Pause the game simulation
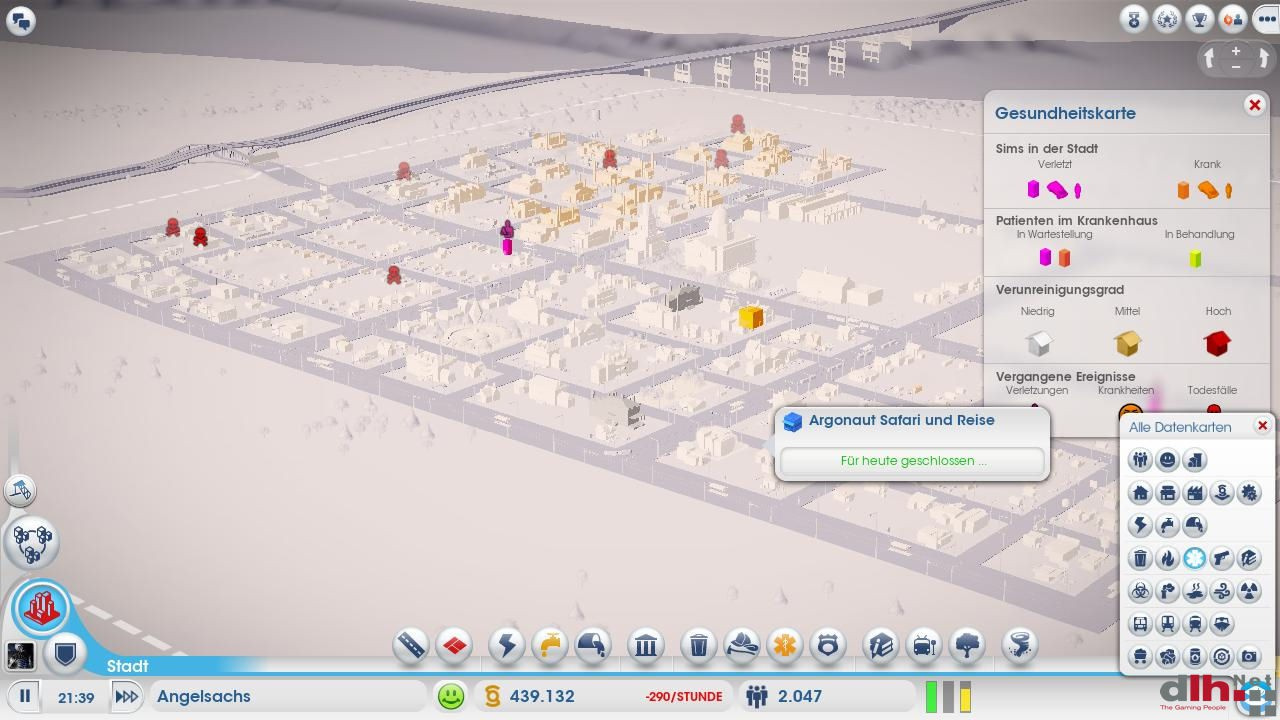This screenshot has height=720, width=1280. tap(25, 696)
